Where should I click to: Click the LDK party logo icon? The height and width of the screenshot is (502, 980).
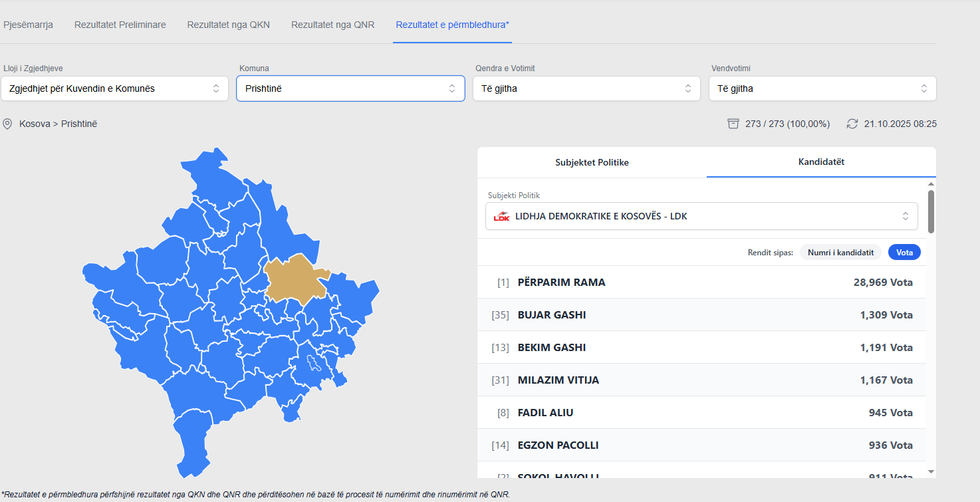pos(502,216)
